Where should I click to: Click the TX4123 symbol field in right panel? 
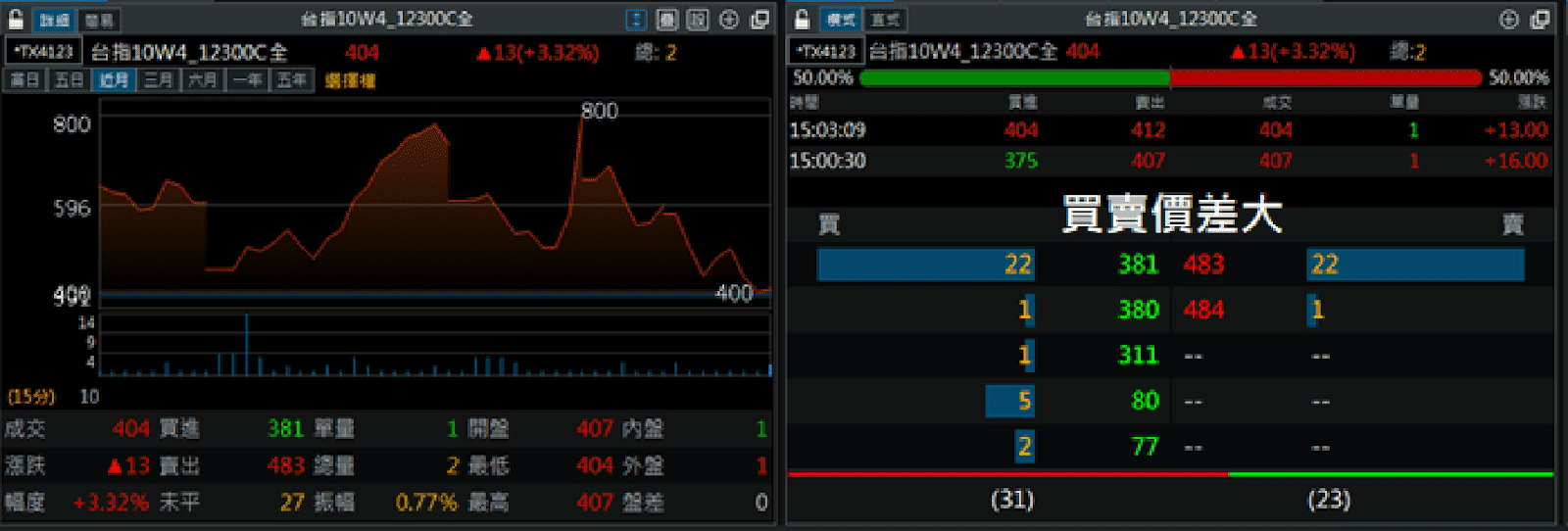pos(826,52)
